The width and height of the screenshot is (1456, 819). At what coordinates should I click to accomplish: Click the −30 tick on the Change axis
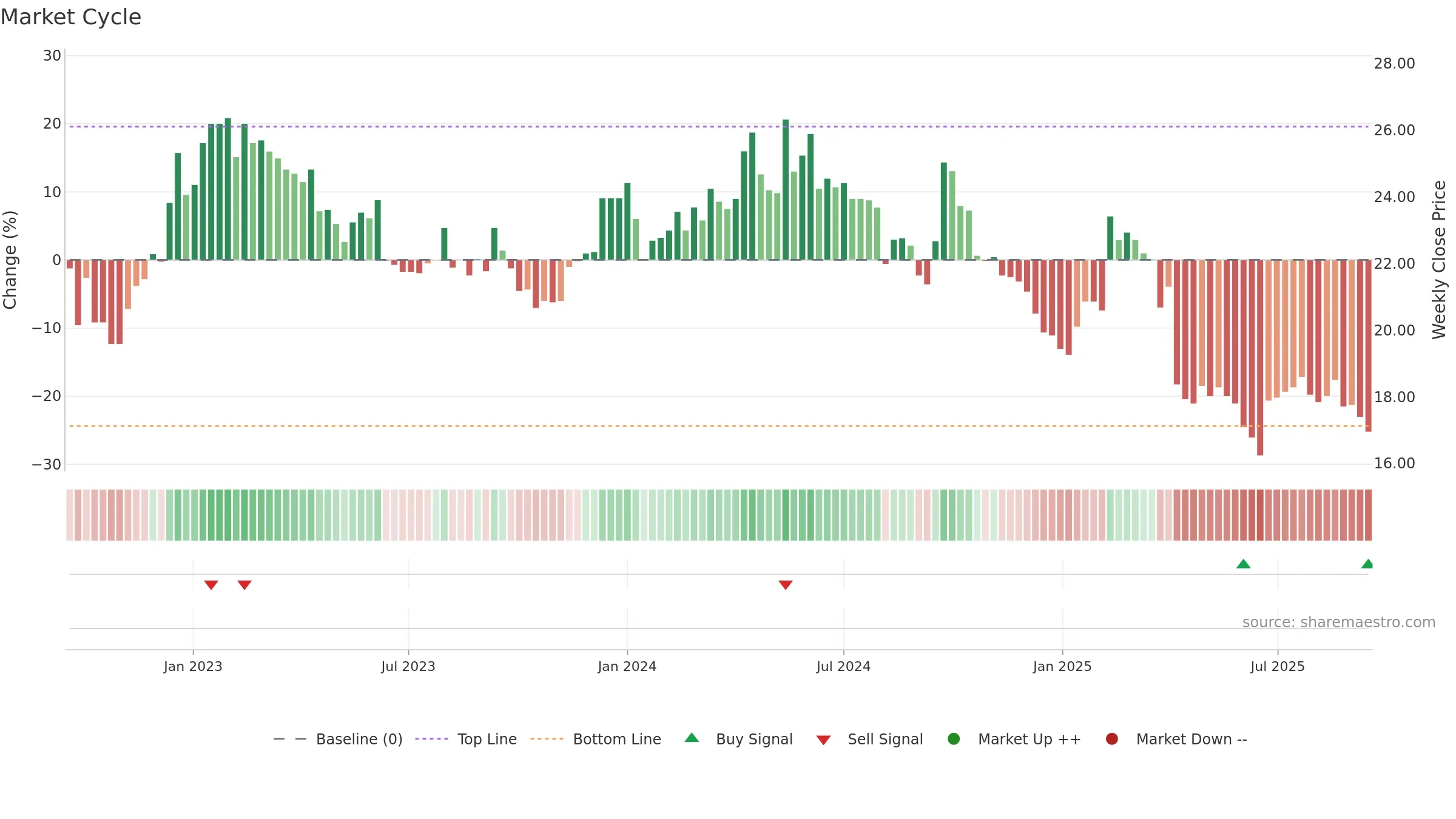[x=47, y=465]
